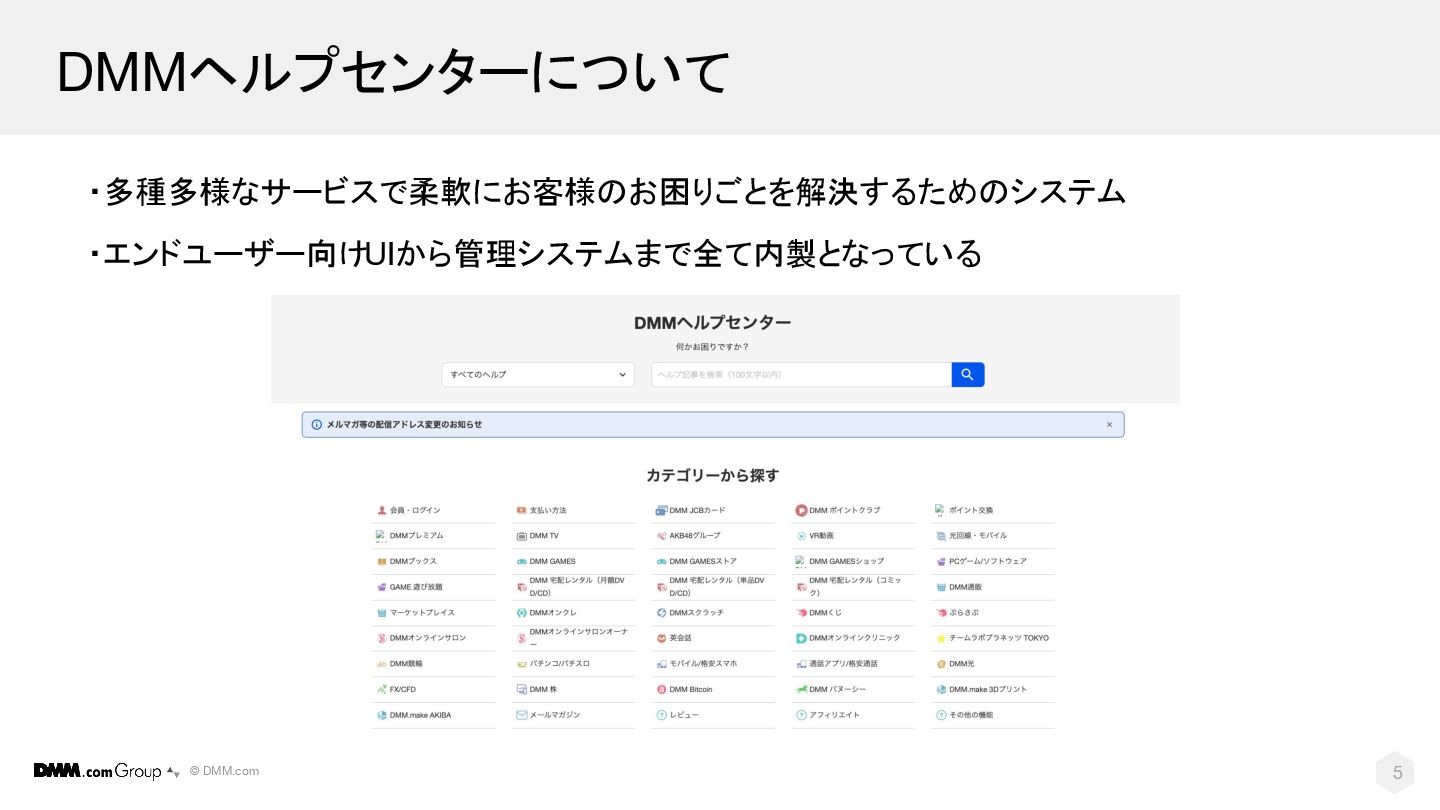Open the 通話アプリ/格安通話 category

(853, 663)
